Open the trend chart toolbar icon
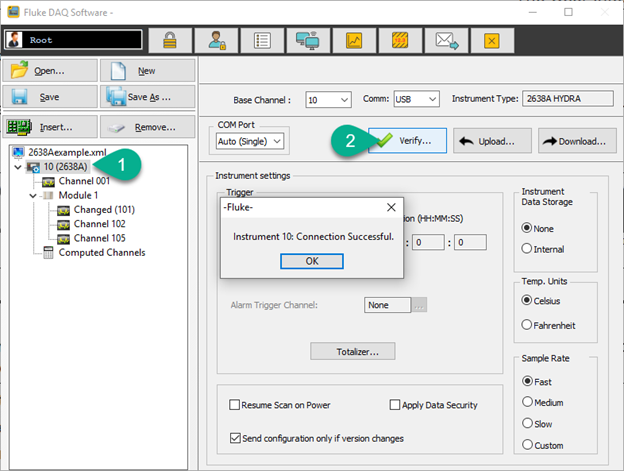Image resolution: width=624 pixels, height=471 pixels. (354, 41)
